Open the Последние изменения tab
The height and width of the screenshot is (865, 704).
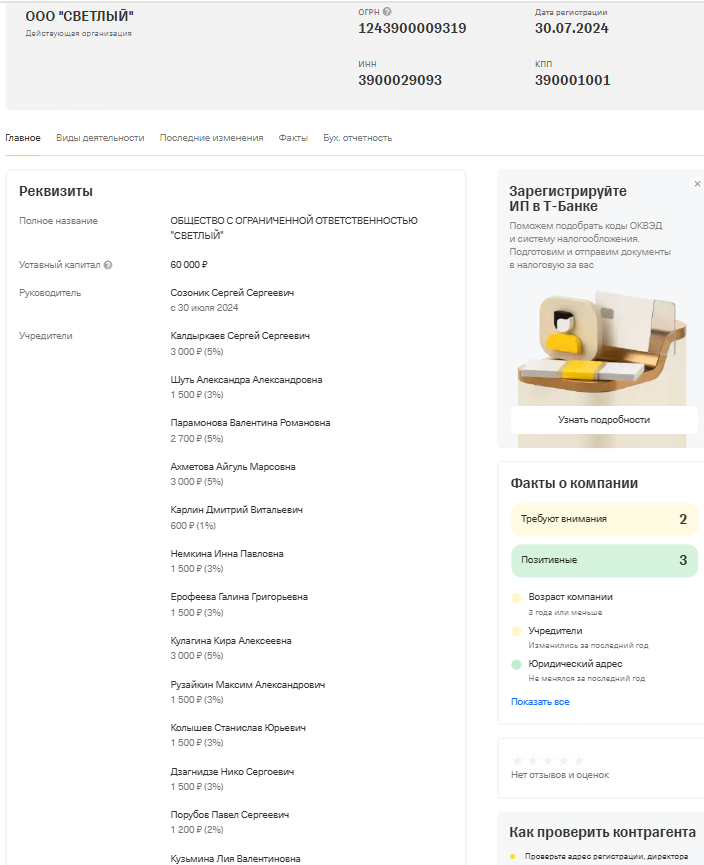[211, 138]
